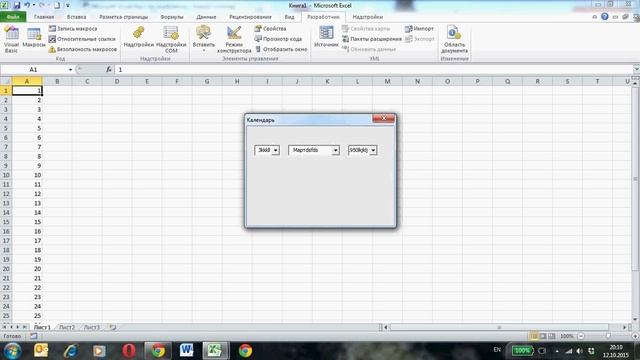Click Отобразить окно button

coord(281,49)
